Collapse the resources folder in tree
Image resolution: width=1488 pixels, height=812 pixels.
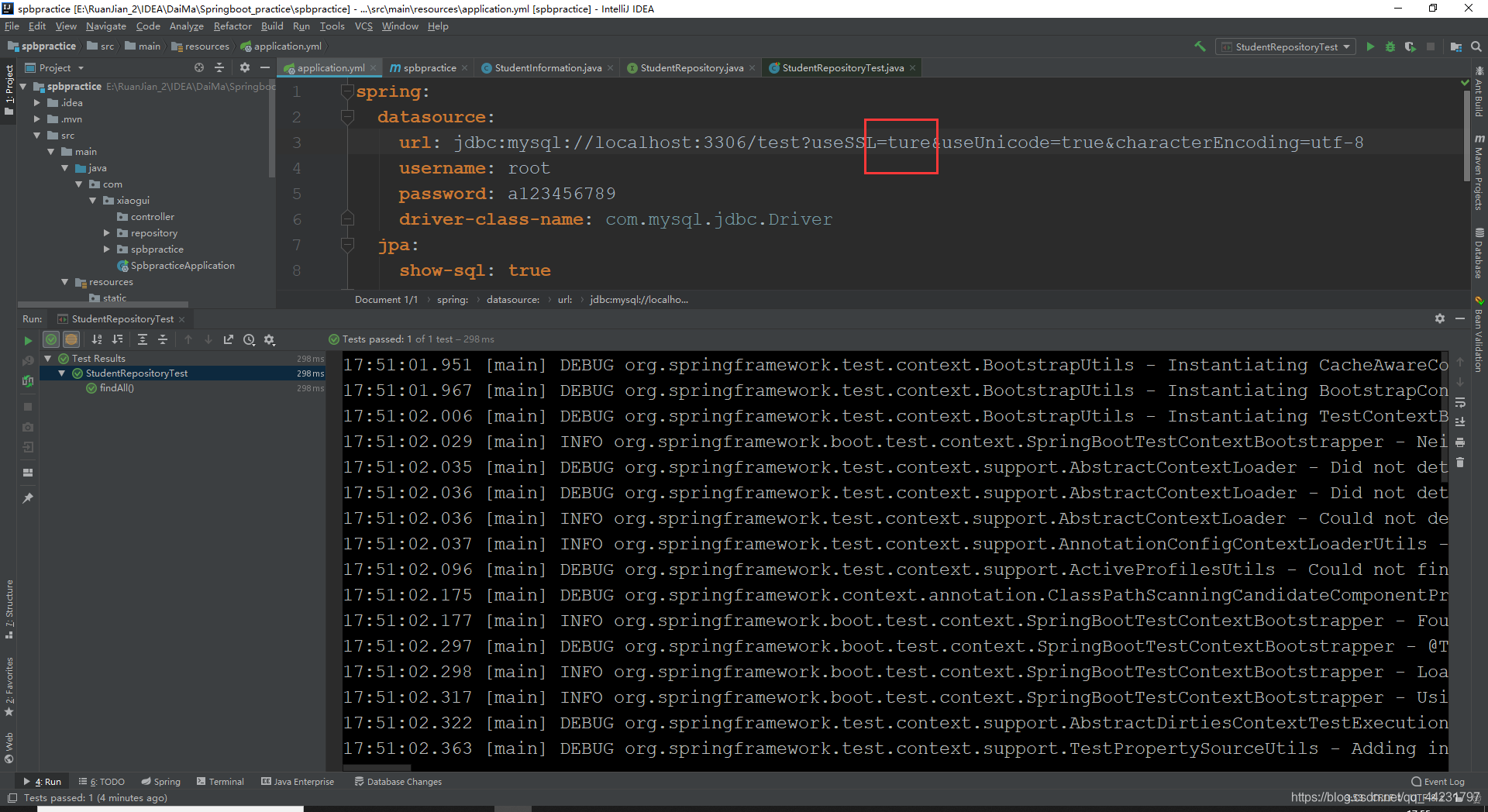click(x=65, y=282)
